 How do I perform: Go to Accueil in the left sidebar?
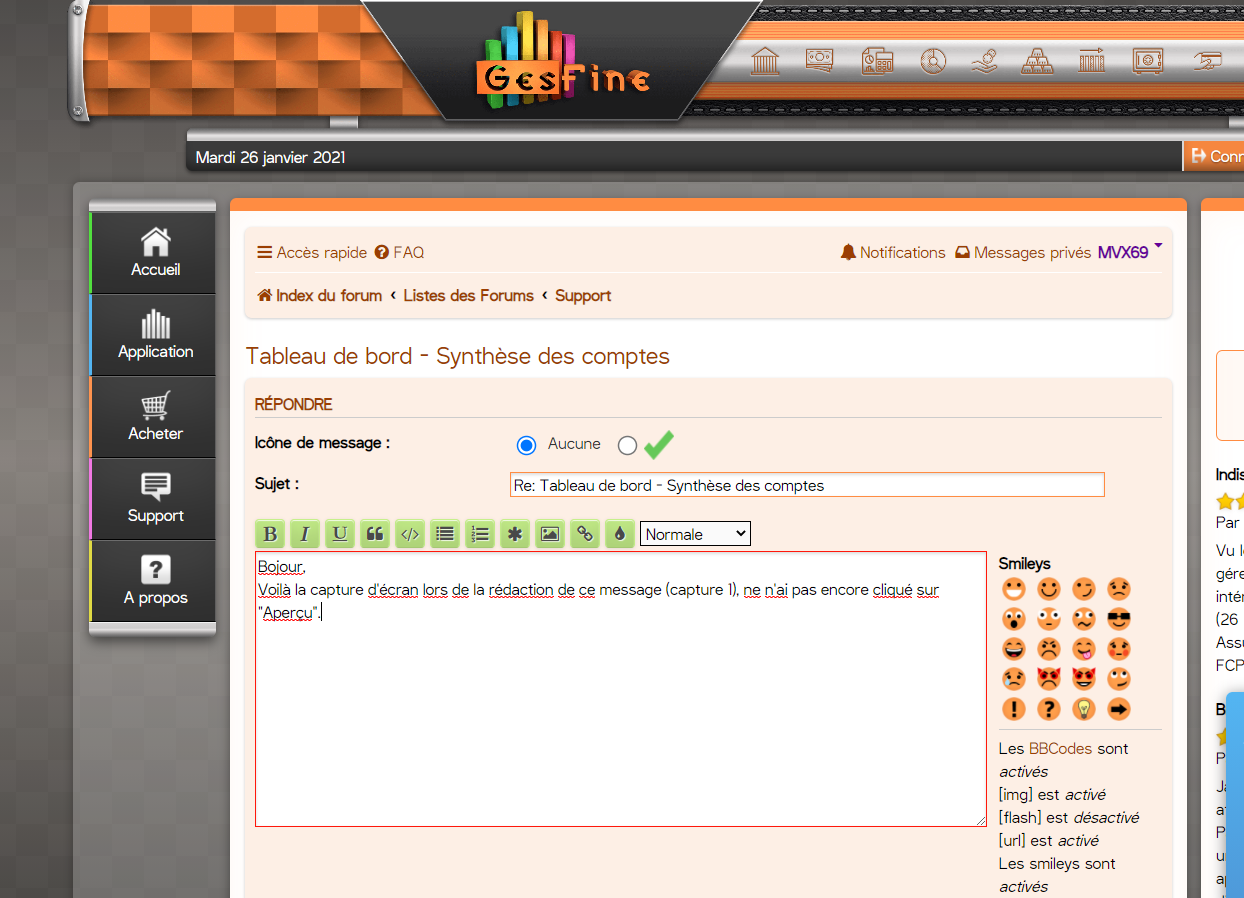click(155, 253)
